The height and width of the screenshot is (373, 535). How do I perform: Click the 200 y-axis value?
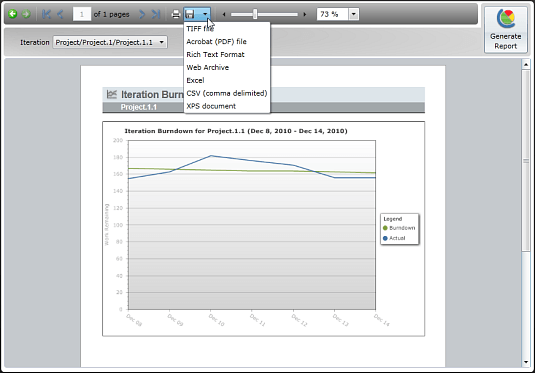pos(118,140)
